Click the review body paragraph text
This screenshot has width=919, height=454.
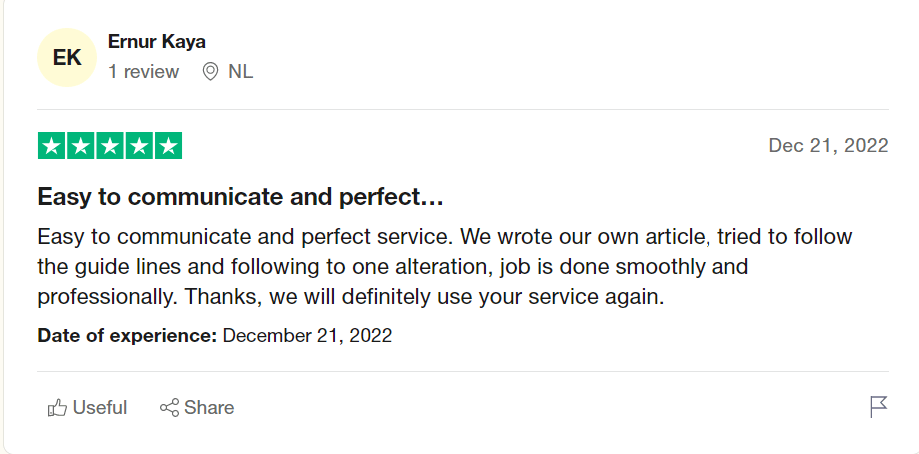(x=445, y=267)
